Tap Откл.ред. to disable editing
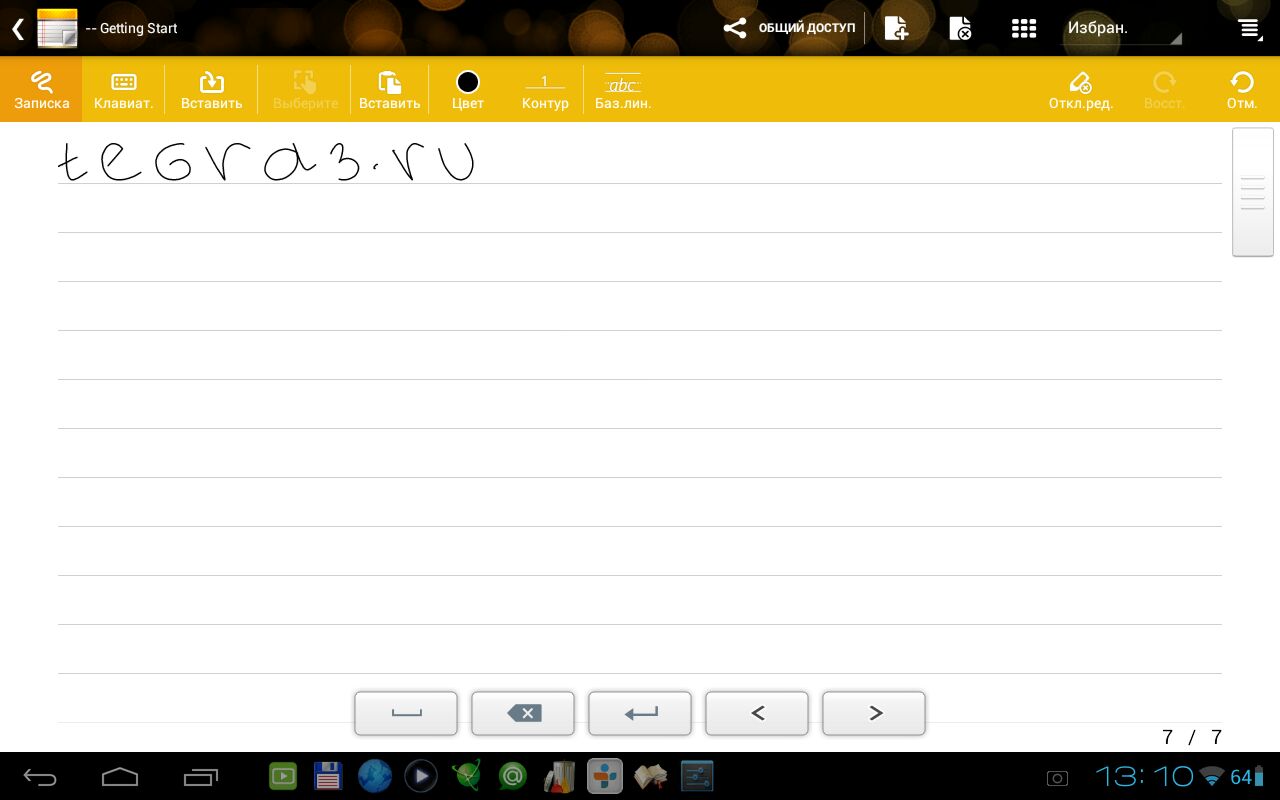 pos(1080,89)
